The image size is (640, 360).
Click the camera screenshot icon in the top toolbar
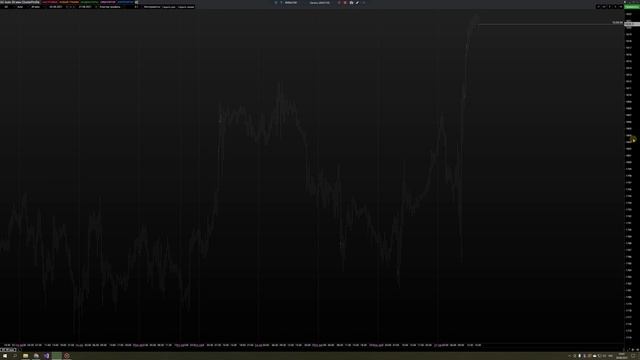(351, 2)
